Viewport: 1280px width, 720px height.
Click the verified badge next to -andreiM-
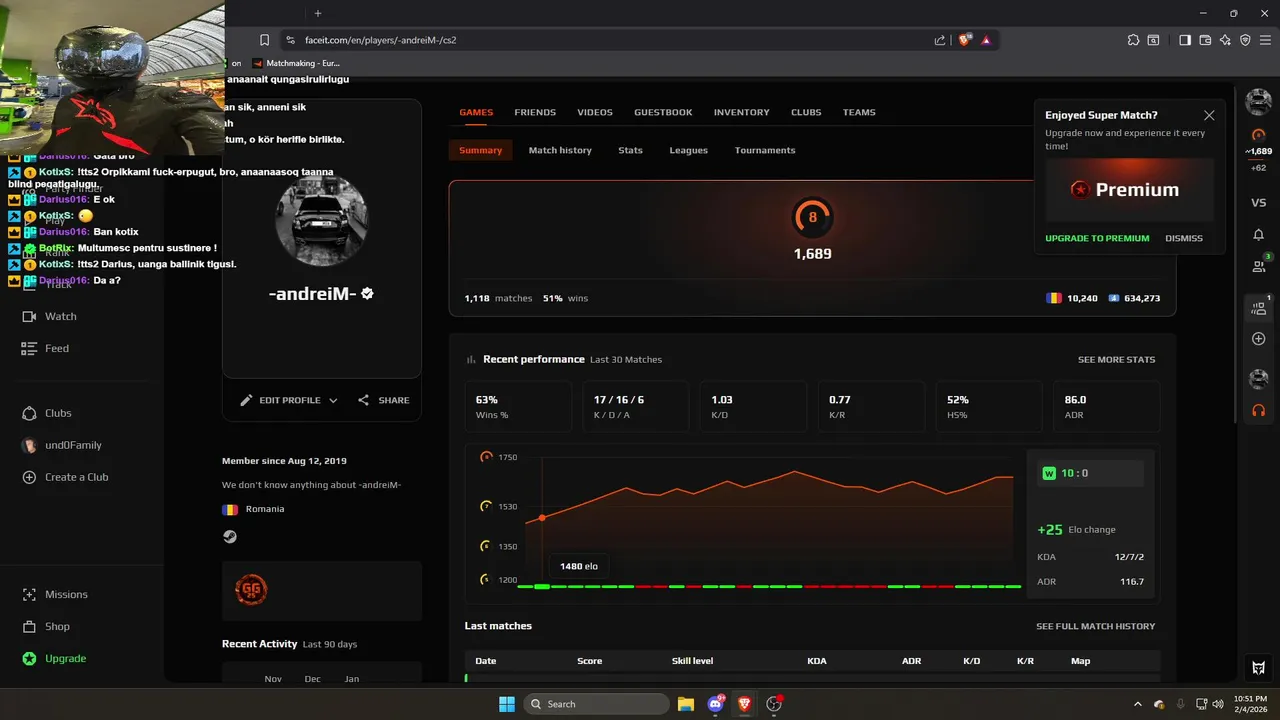tap(367, 294)
